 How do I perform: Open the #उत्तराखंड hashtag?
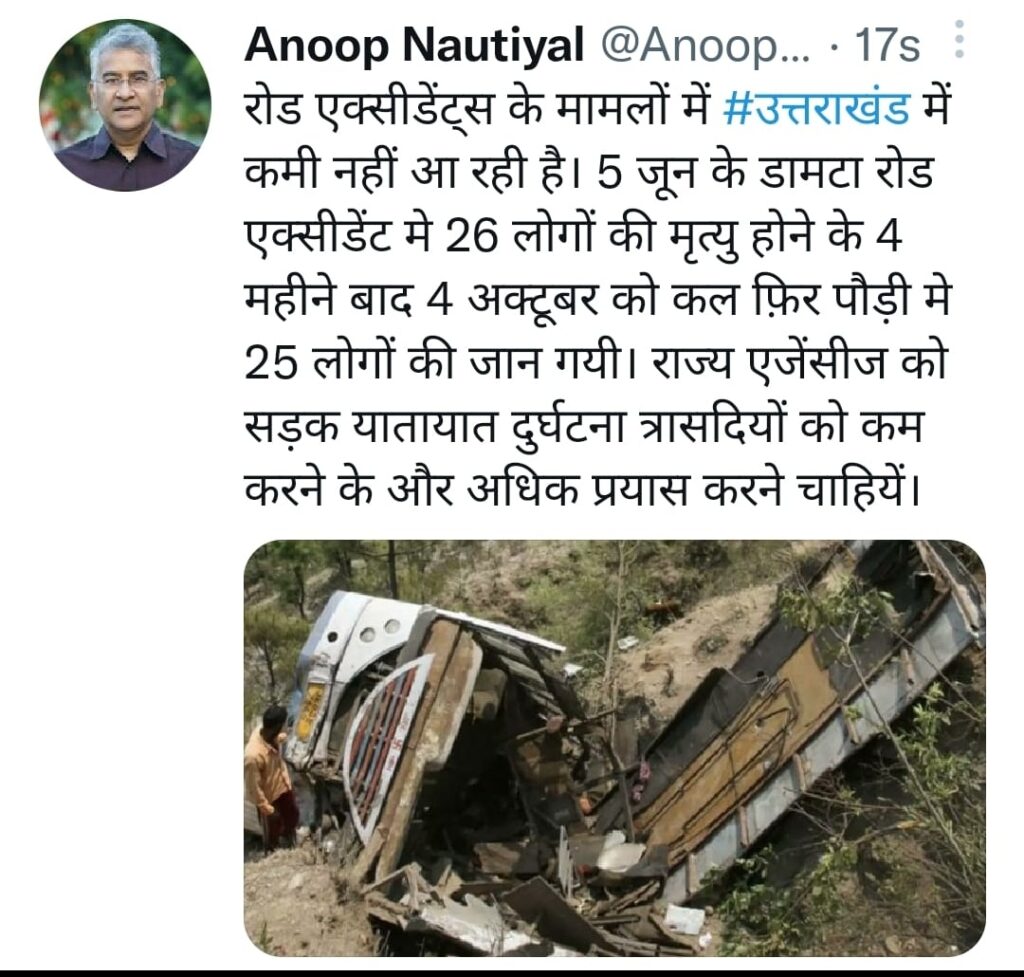click(x=816, y=110)
